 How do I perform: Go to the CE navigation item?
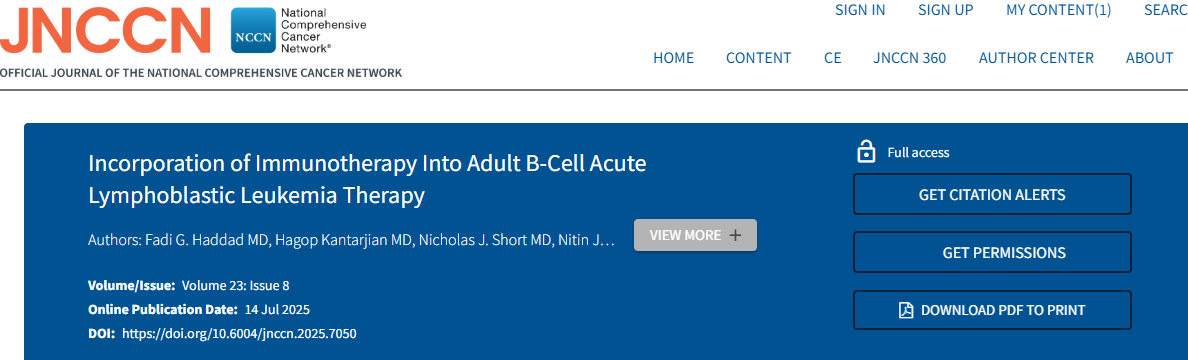(833, 58)
